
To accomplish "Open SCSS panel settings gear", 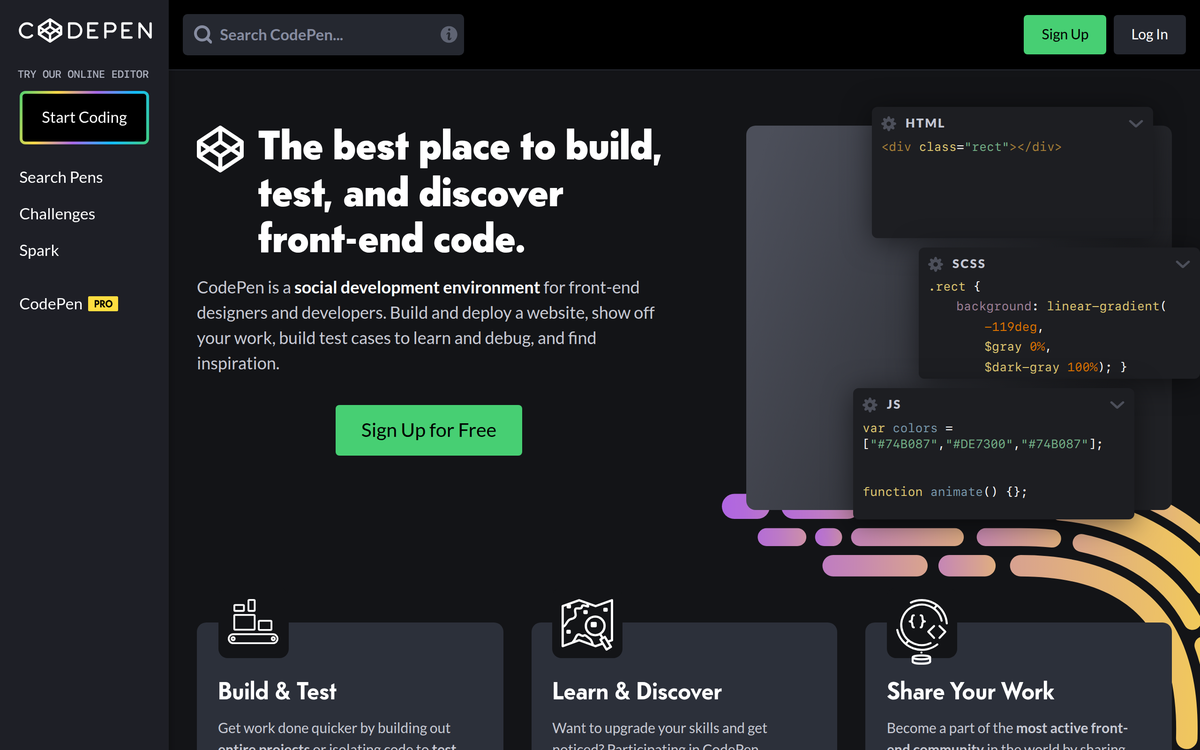I will point(936,264).
